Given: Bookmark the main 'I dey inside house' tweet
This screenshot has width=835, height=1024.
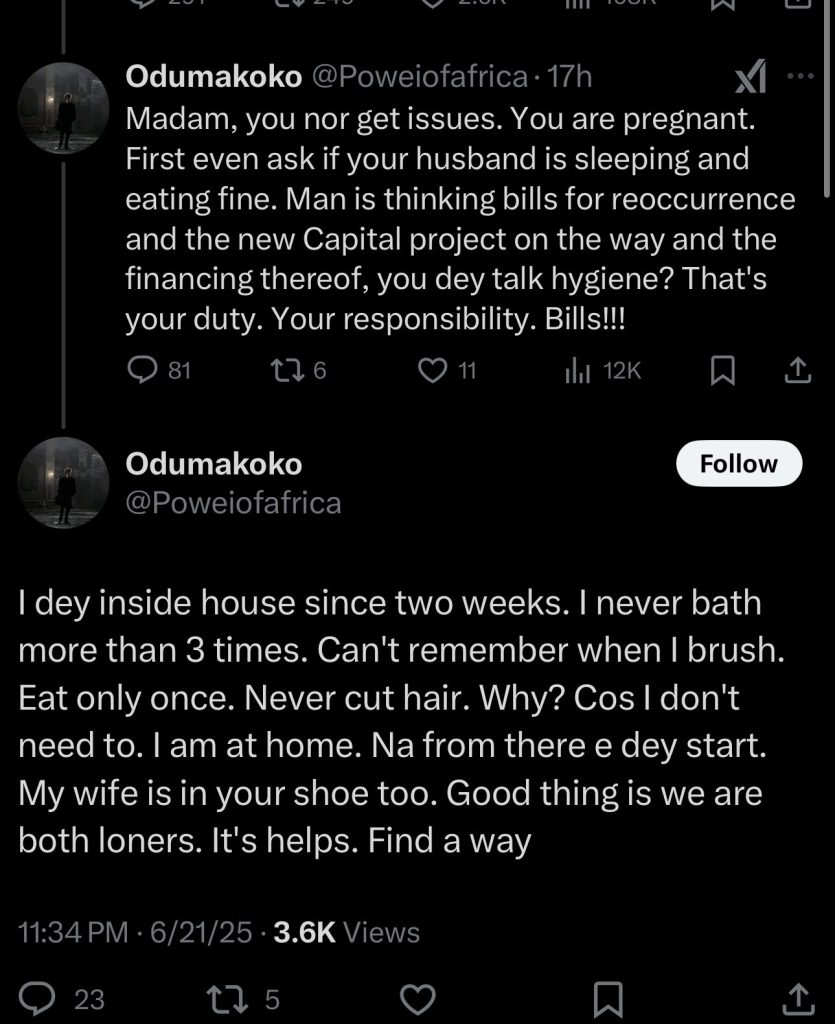Looking at the screenshot, I should [x=608, y=998].
